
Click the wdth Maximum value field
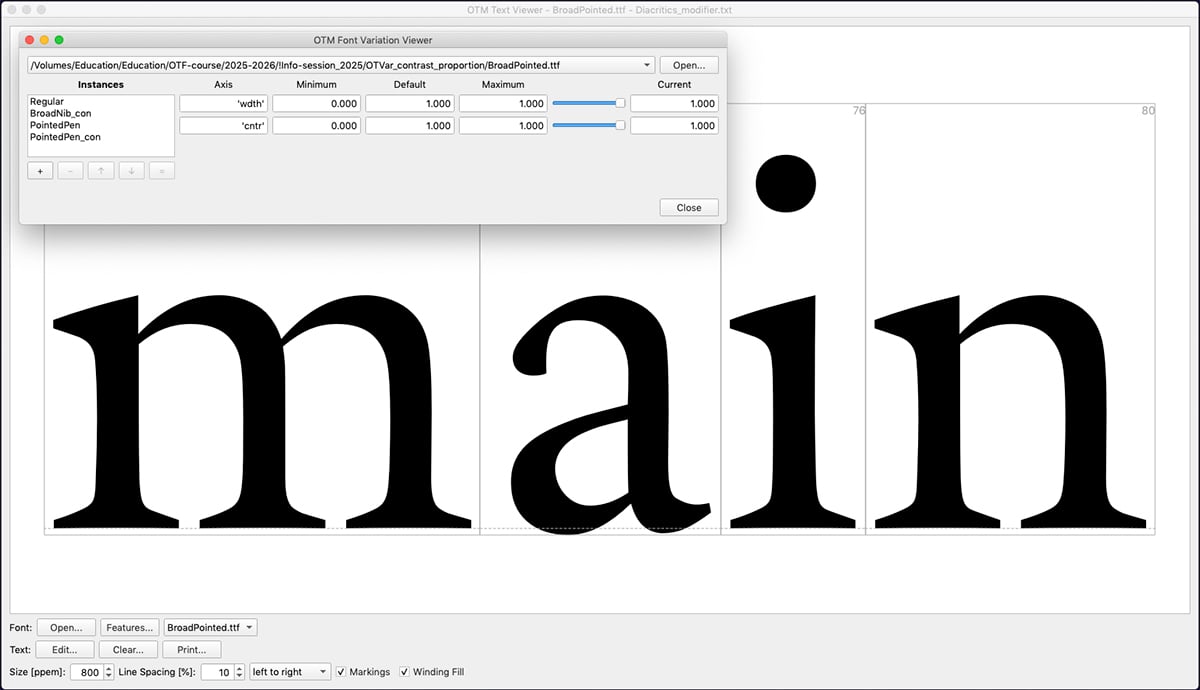[x=503, y=103]
